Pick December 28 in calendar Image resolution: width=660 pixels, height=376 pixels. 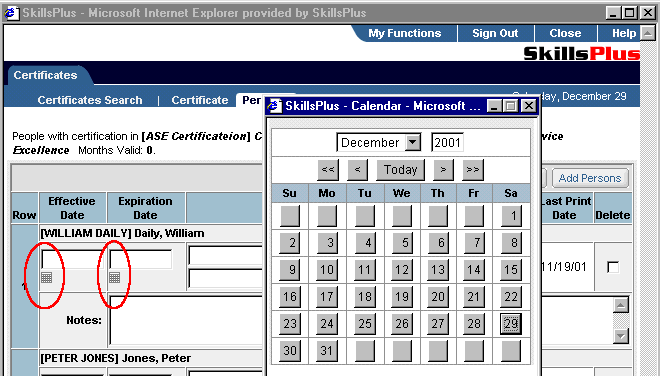[474, 323]
